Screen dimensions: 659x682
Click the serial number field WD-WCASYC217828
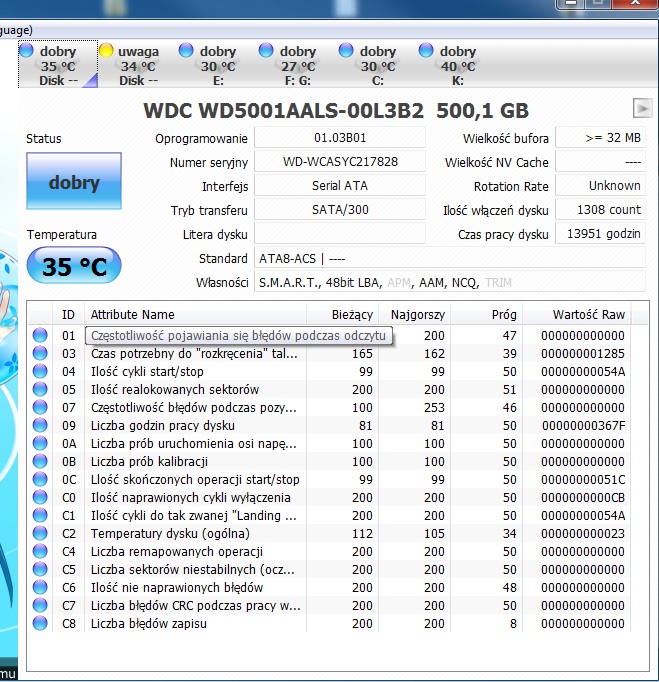[x=340, y=162]
